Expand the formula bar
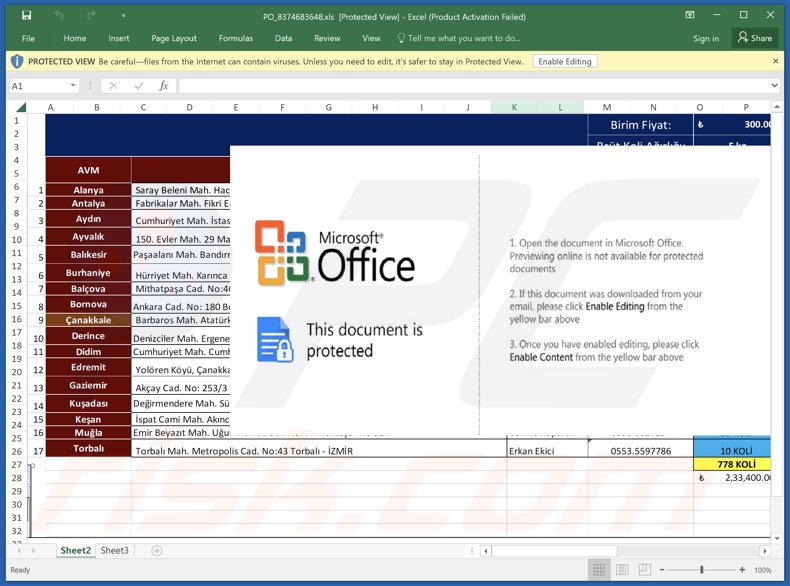 click(775, 86)
